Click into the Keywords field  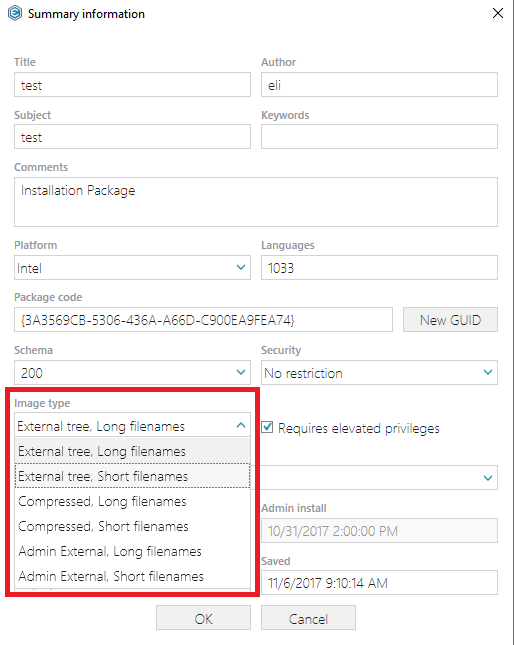coord(379,137)
